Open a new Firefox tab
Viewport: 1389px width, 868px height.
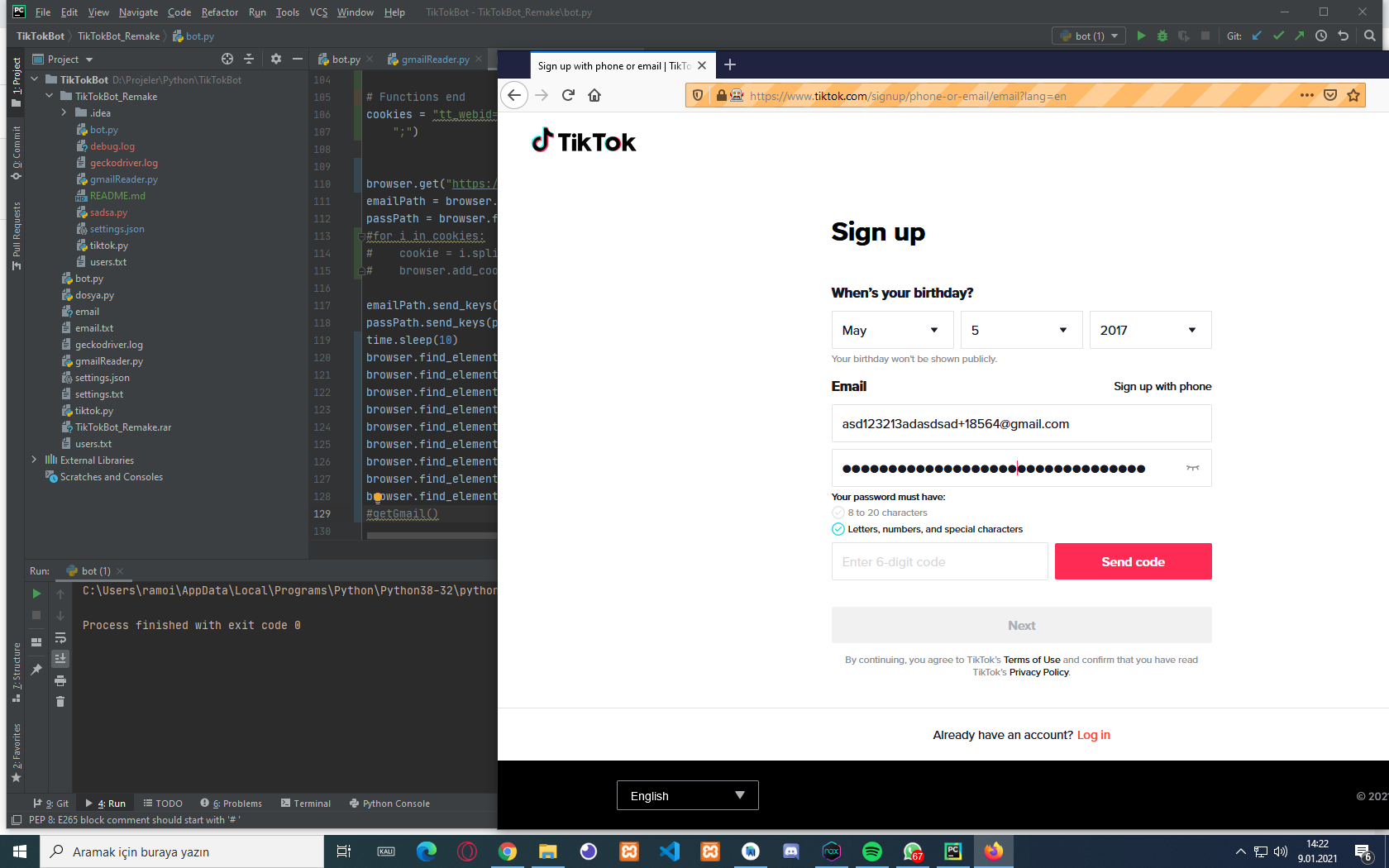(730, 64)
